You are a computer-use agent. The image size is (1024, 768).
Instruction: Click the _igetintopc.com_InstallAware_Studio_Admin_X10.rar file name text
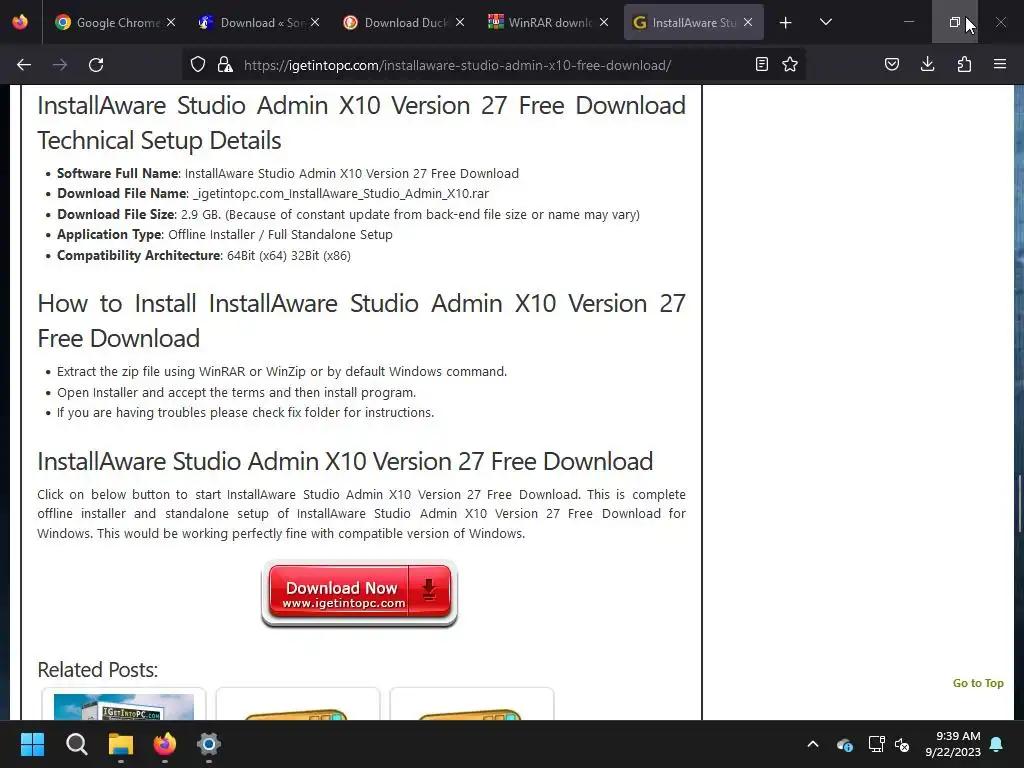pos(341,194)
